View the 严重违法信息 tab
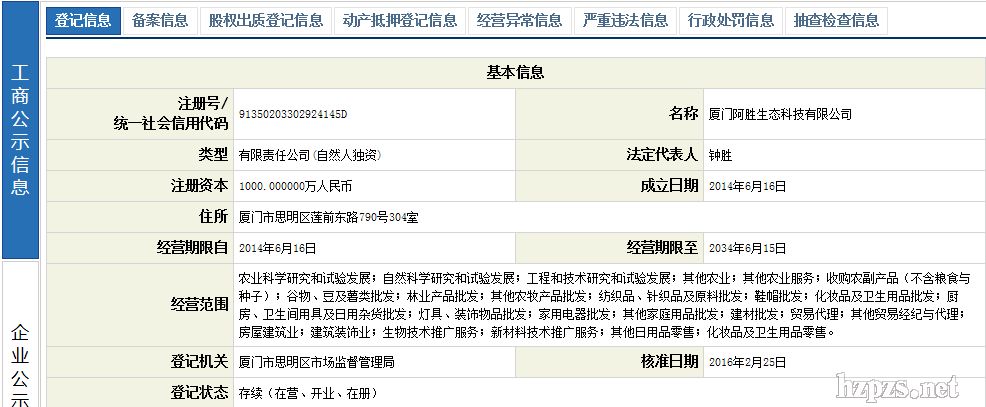986x407 pixels. pos(626,20)
